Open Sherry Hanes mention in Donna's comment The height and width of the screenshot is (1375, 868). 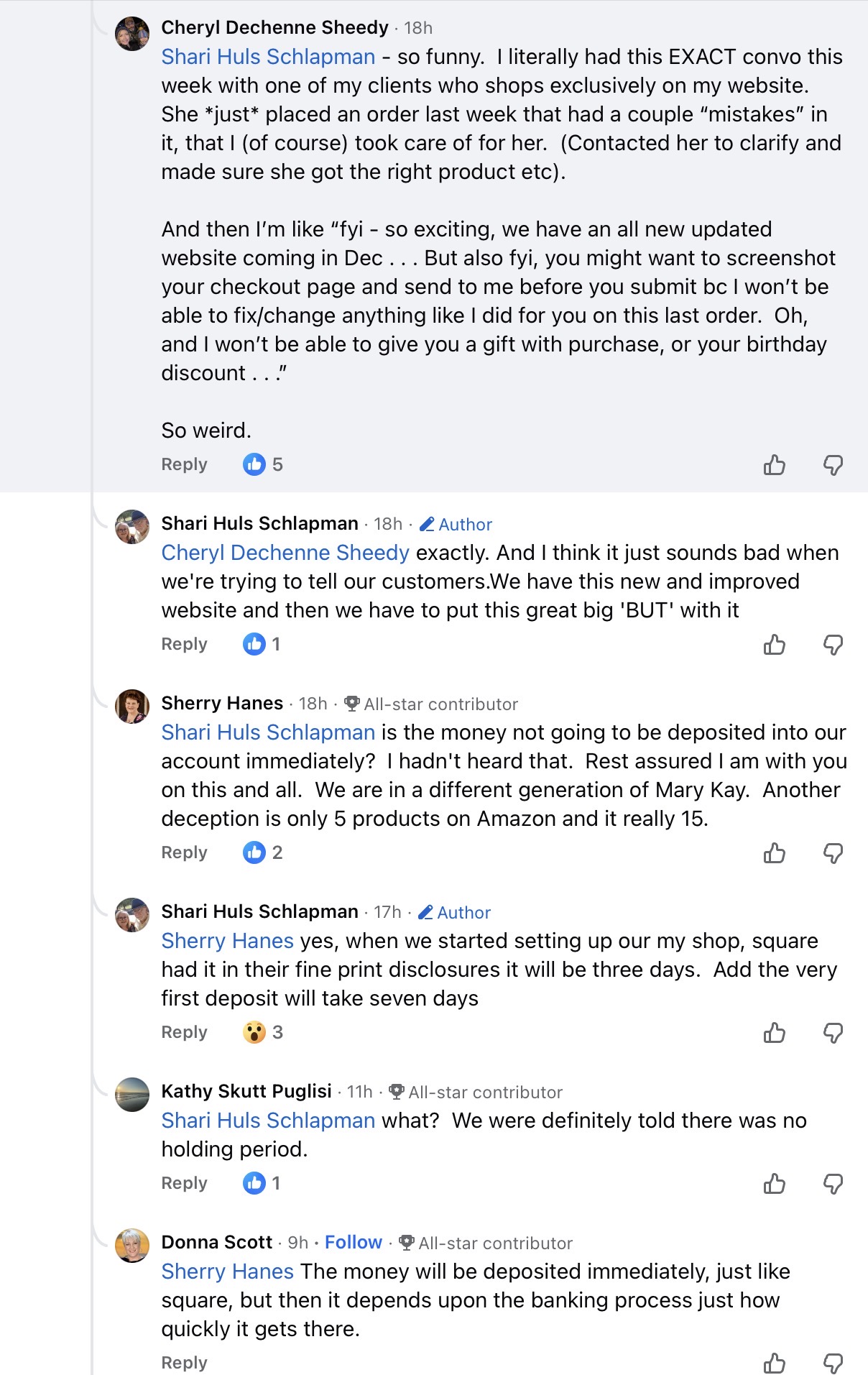tap(227, 1271)
